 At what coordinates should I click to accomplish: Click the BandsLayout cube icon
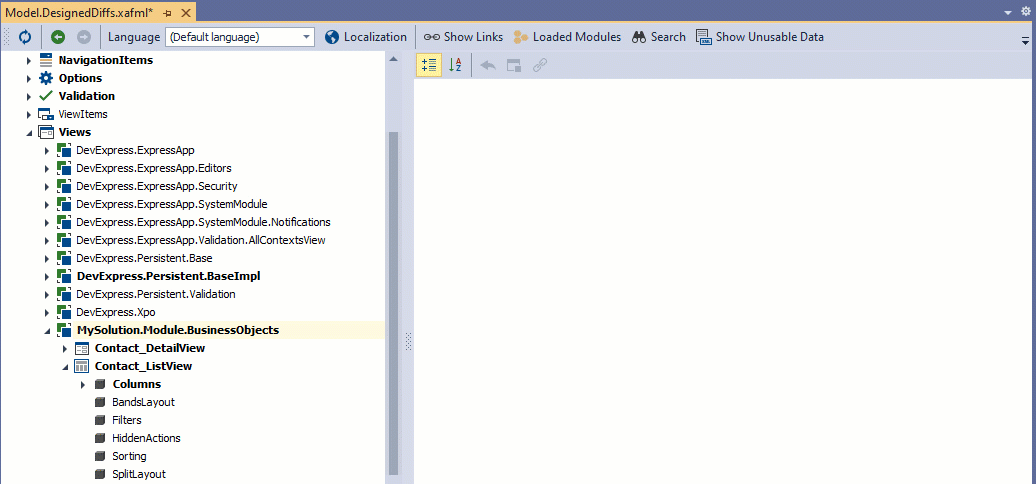(100, 402)
